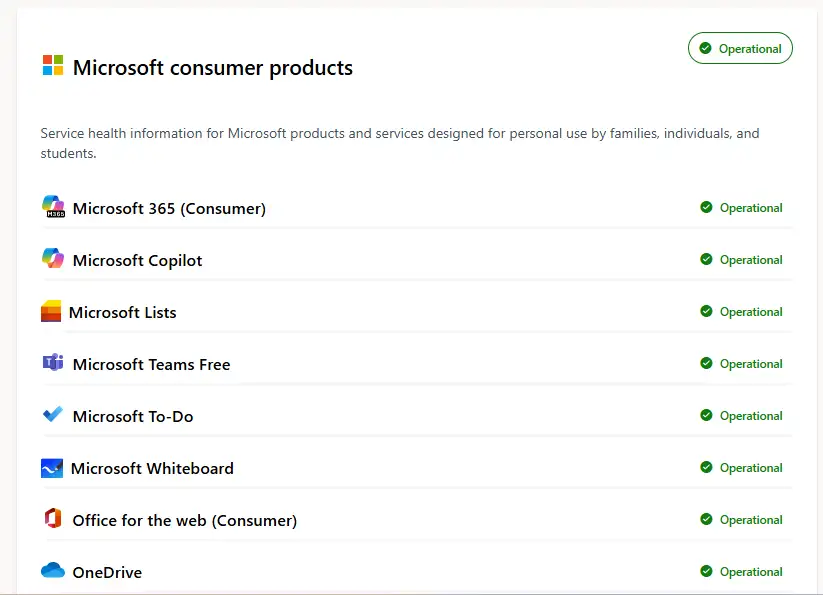The width and height of the screenshot is (823, 595).
Task: Select the Microsoft consumer products heading
Action: click(212, 67)
